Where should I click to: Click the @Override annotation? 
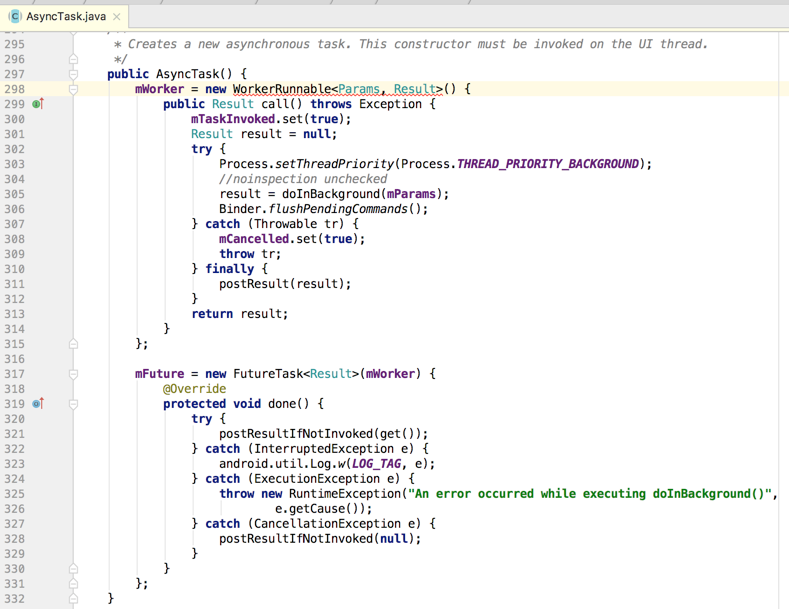[x=194, y=389]
